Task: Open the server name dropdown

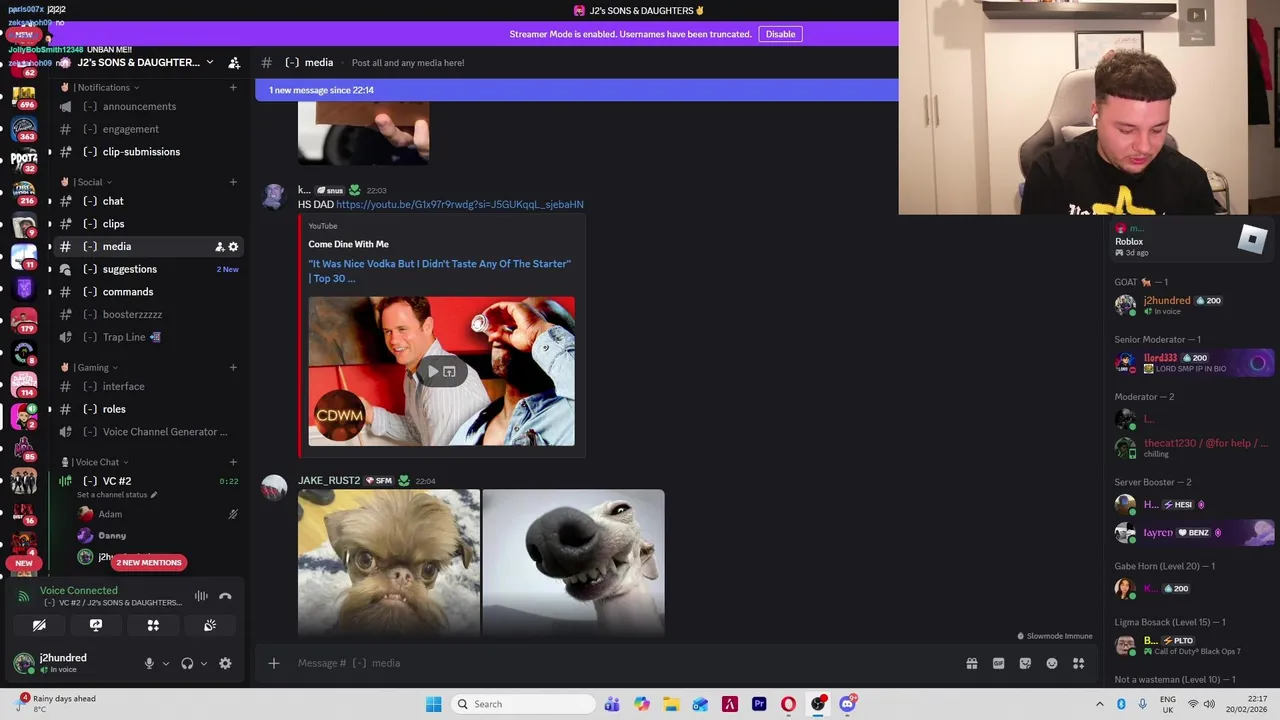Action: click(145, 62)
